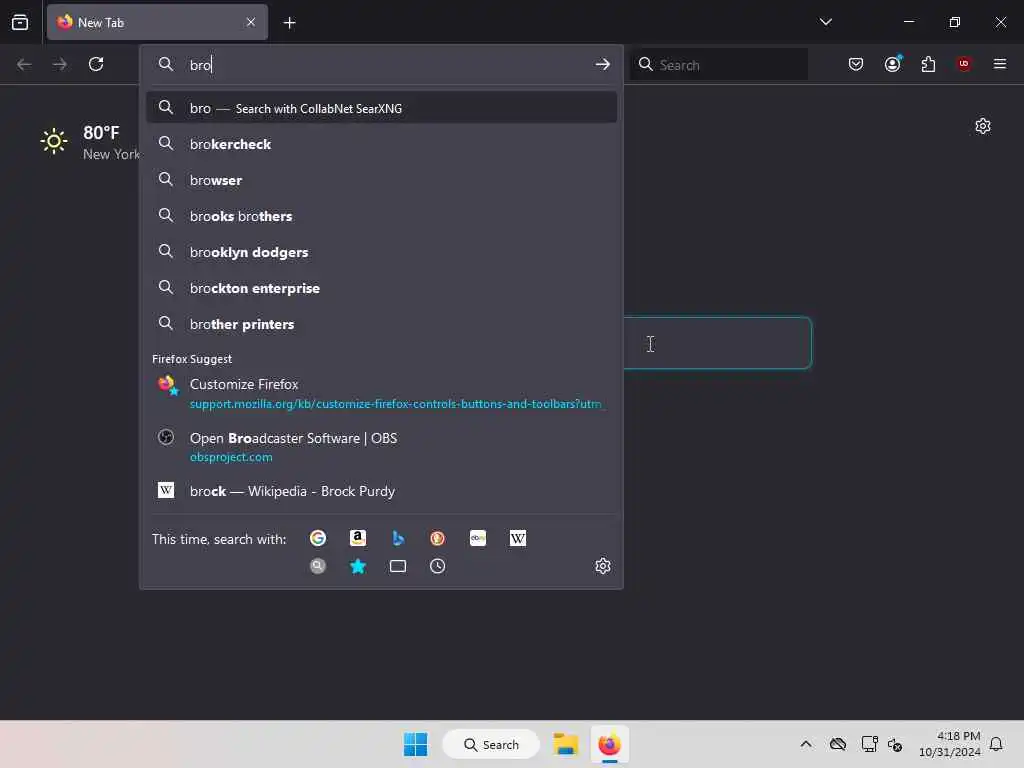
Task: Go back with the back arrow
Action: [24, 64]
